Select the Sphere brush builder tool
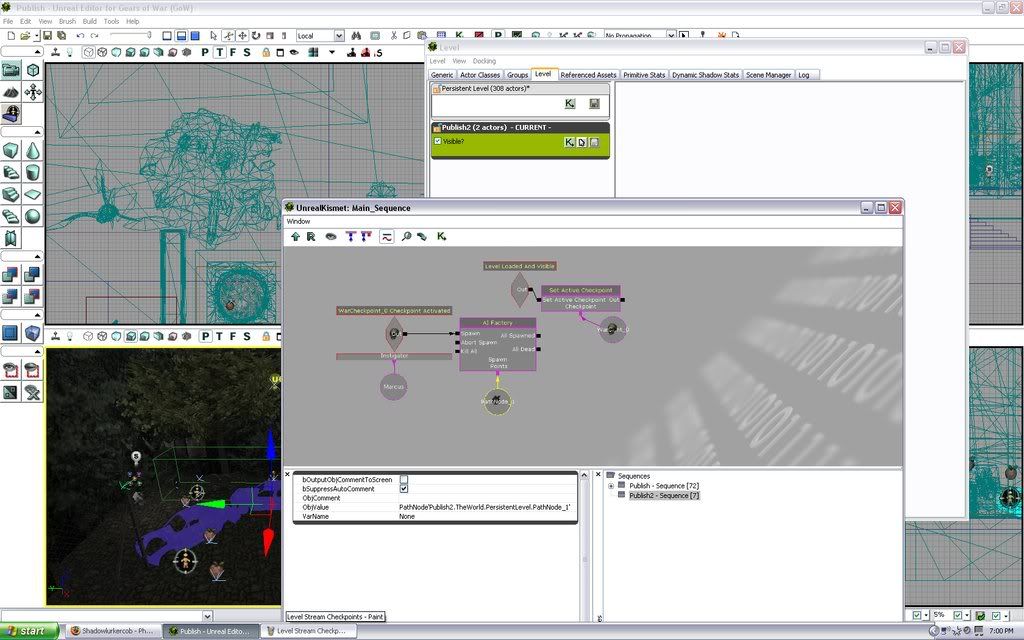The height and width of the screenshot is (640, 1024). tap(33, 216)
